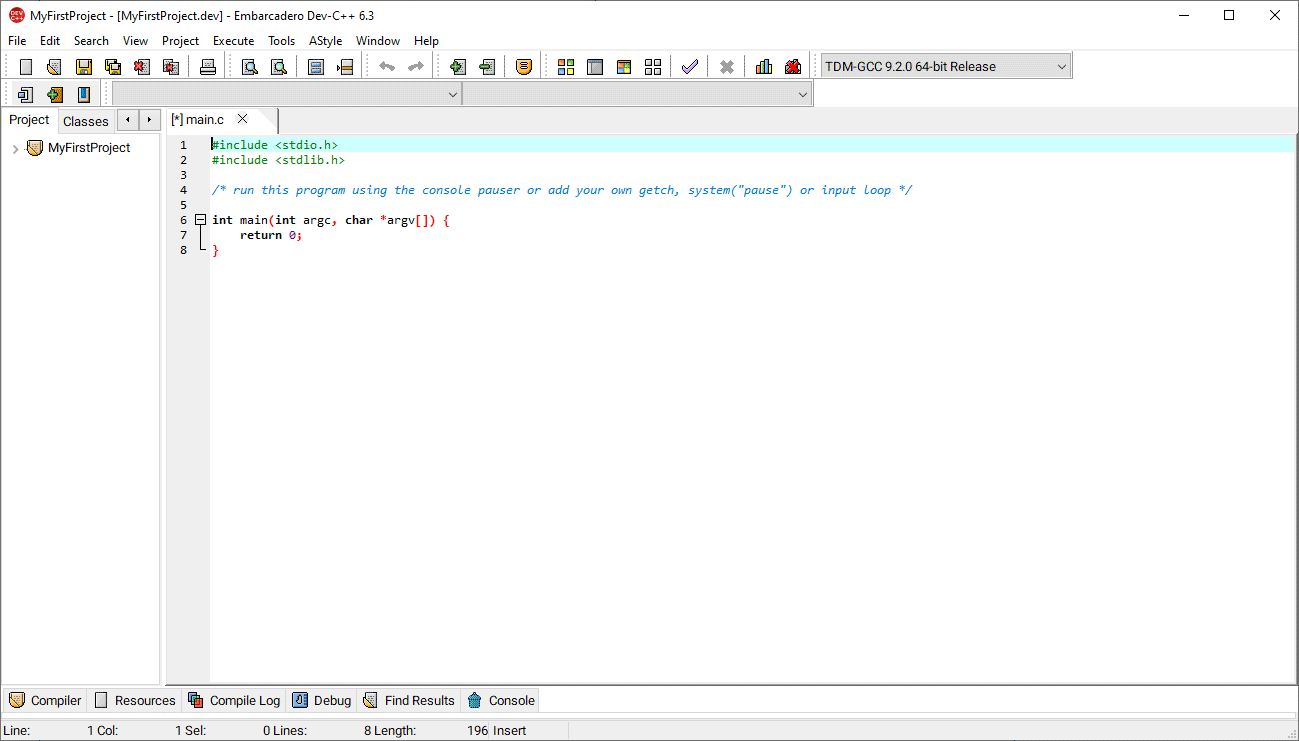Click the blue bookmark icon in the second toolbar row
This screenshot has width=1299, height=741.
(84, 95)
